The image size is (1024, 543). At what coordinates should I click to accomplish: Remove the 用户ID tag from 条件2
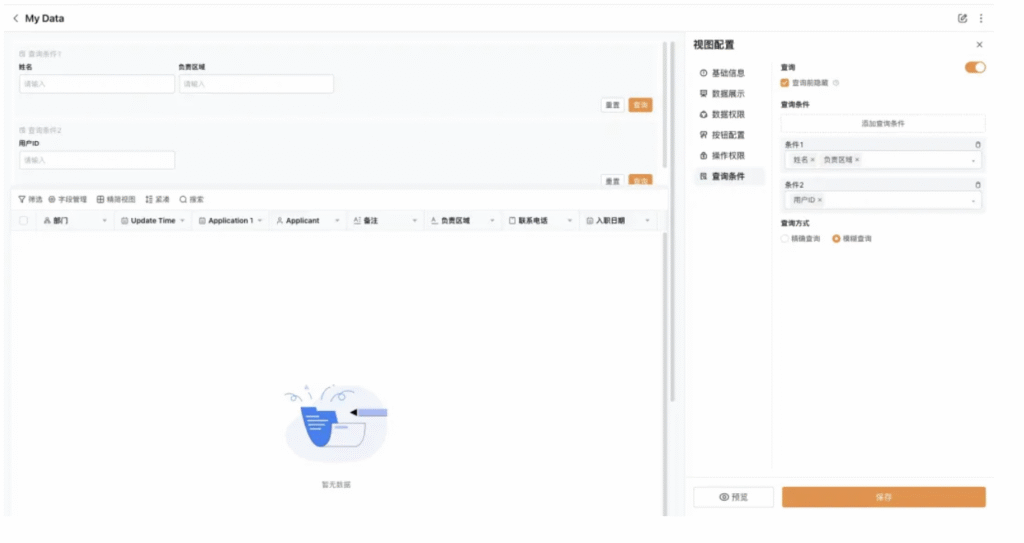(x=820, y=200)
